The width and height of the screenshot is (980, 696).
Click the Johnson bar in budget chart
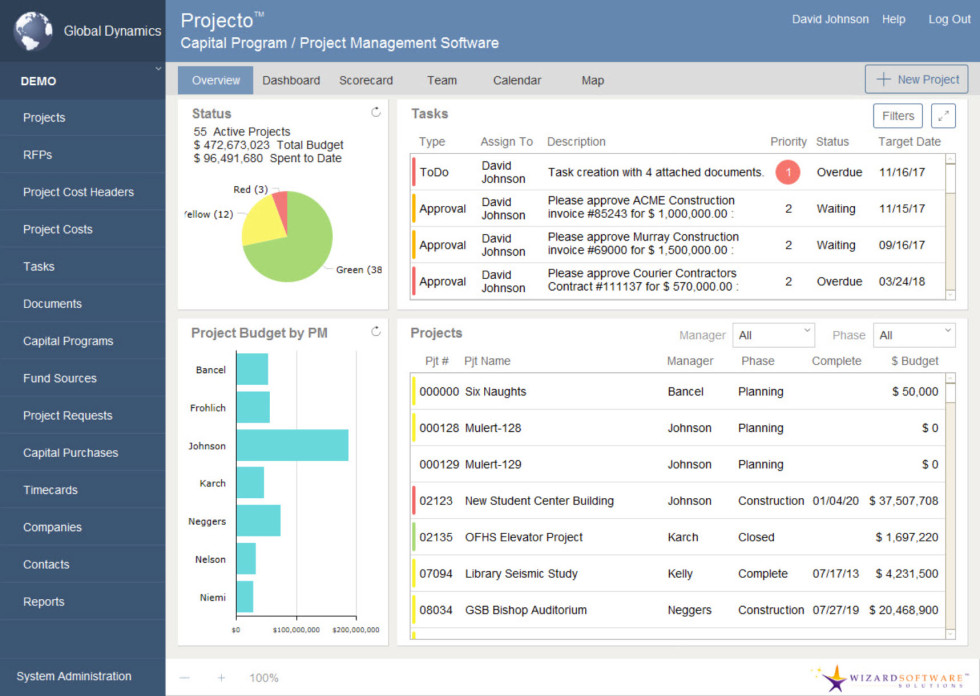[x=292, y=445]
